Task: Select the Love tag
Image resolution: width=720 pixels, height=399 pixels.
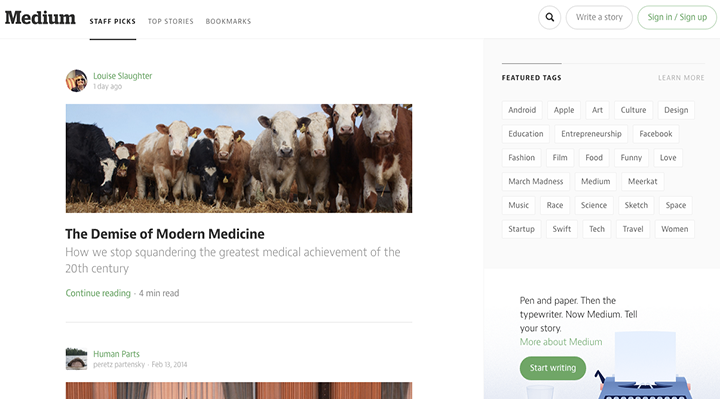Action: pos(668,158)
